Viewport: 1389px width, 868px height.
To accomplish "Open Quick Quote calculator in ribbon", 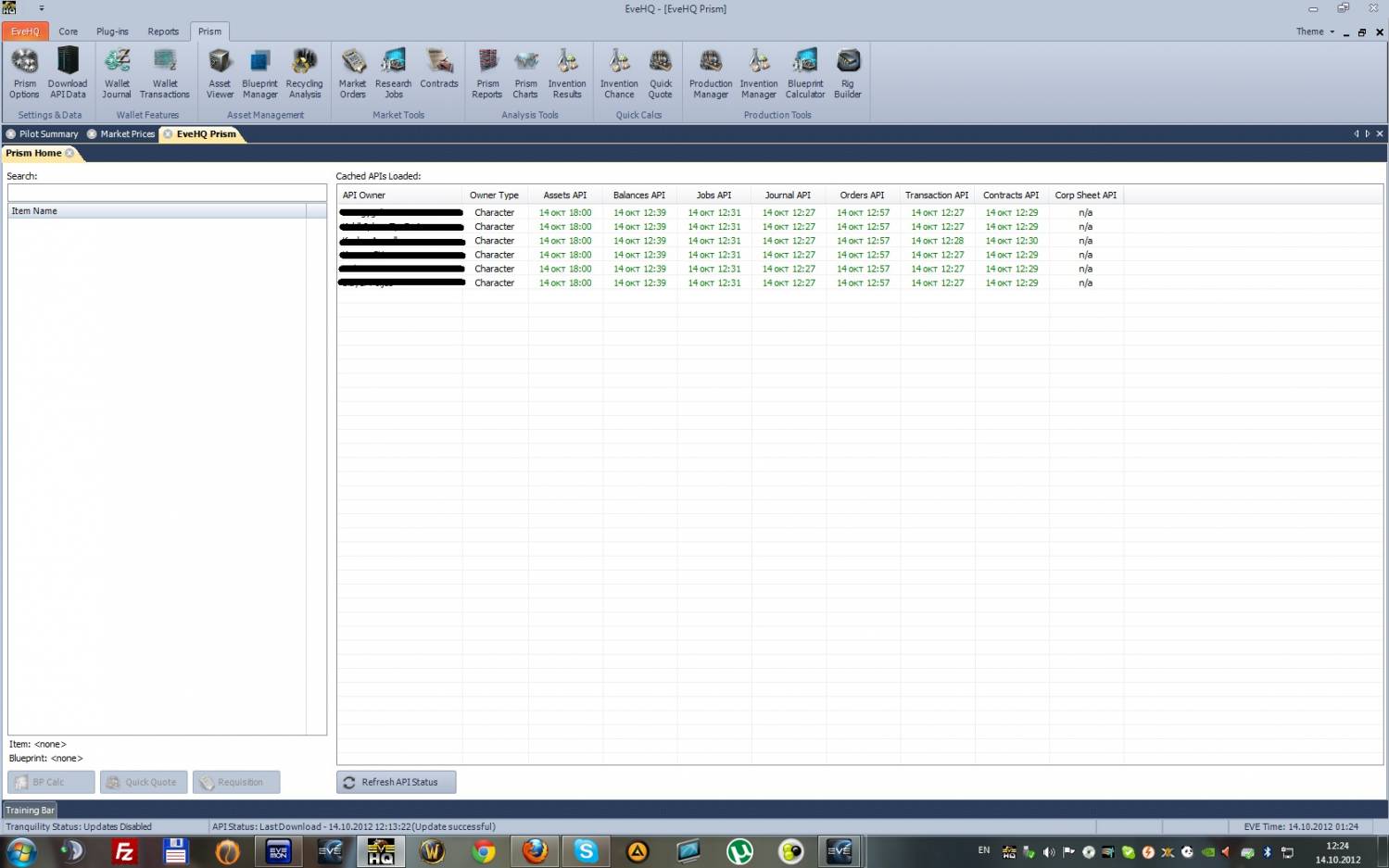I will tap(661, 73).
